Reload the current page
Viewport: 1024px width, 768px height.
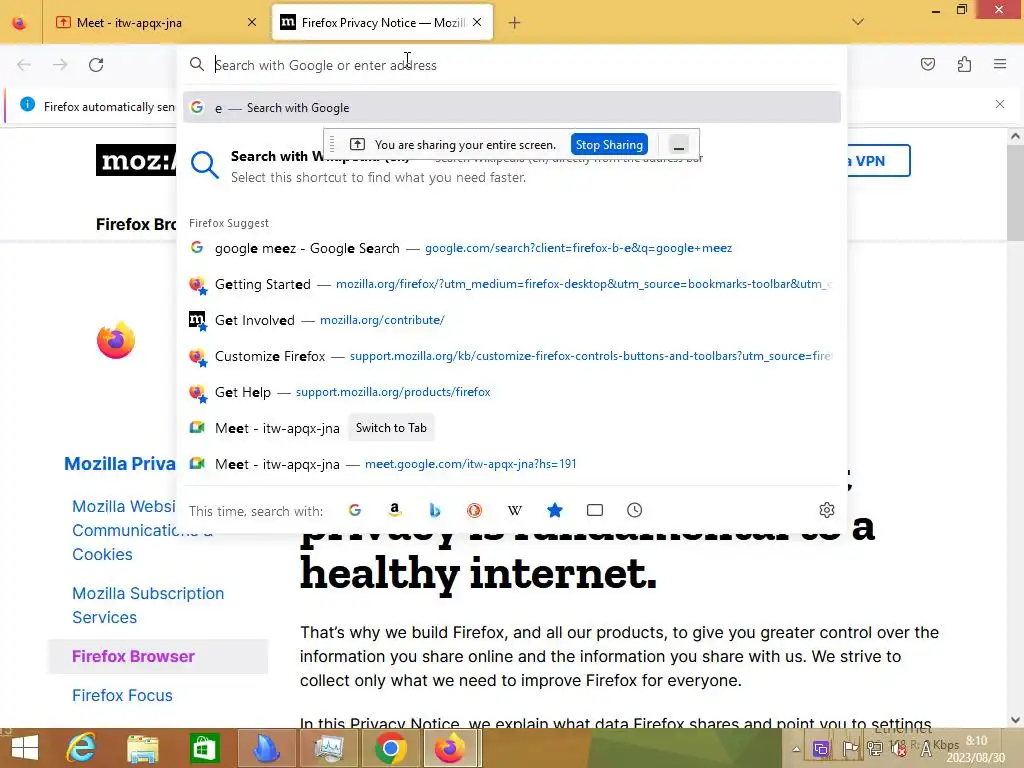click(96, 65)
